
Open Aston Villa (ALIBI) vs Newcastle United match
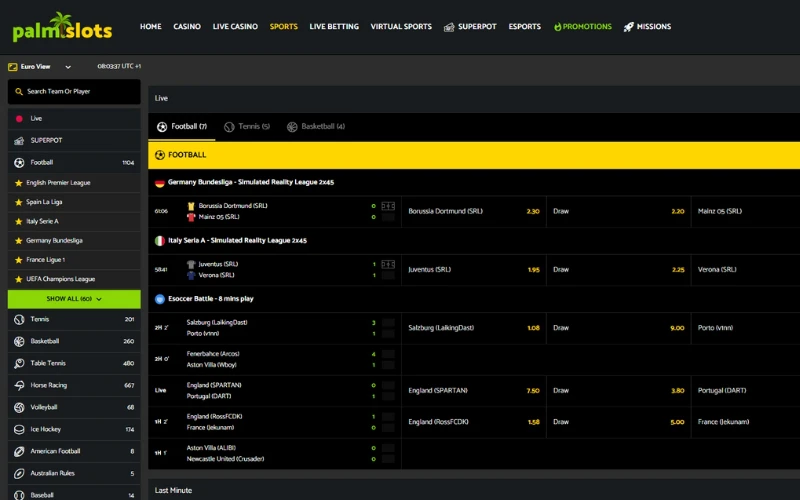coord(274,454)
